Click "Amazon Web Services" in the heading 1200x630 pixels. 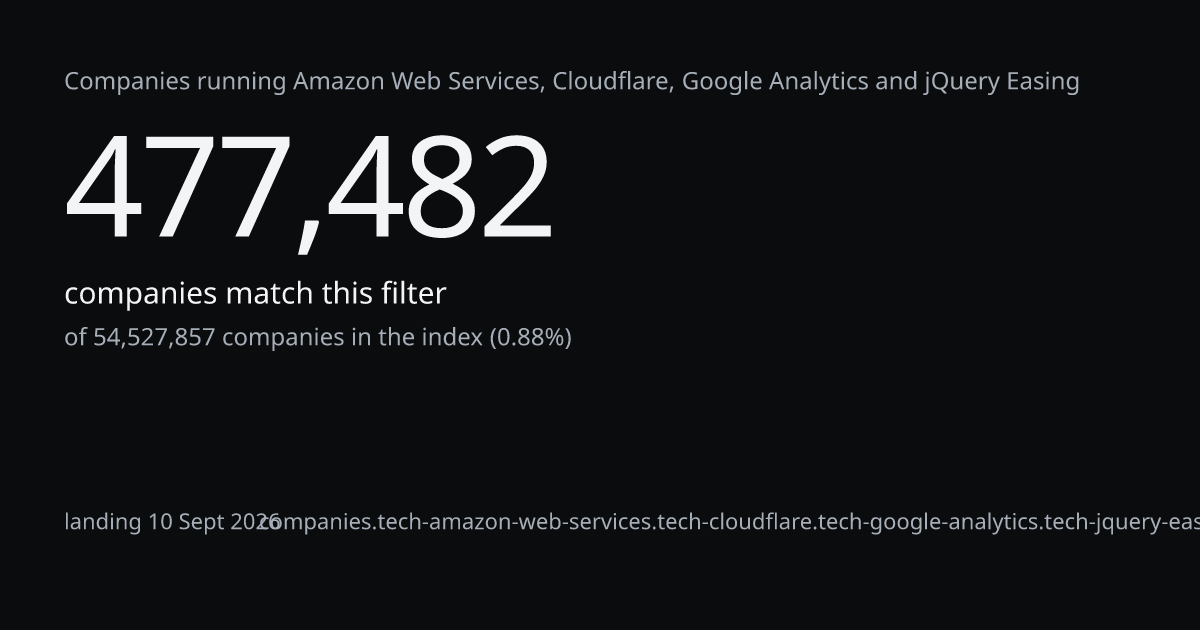coord(419,81)
